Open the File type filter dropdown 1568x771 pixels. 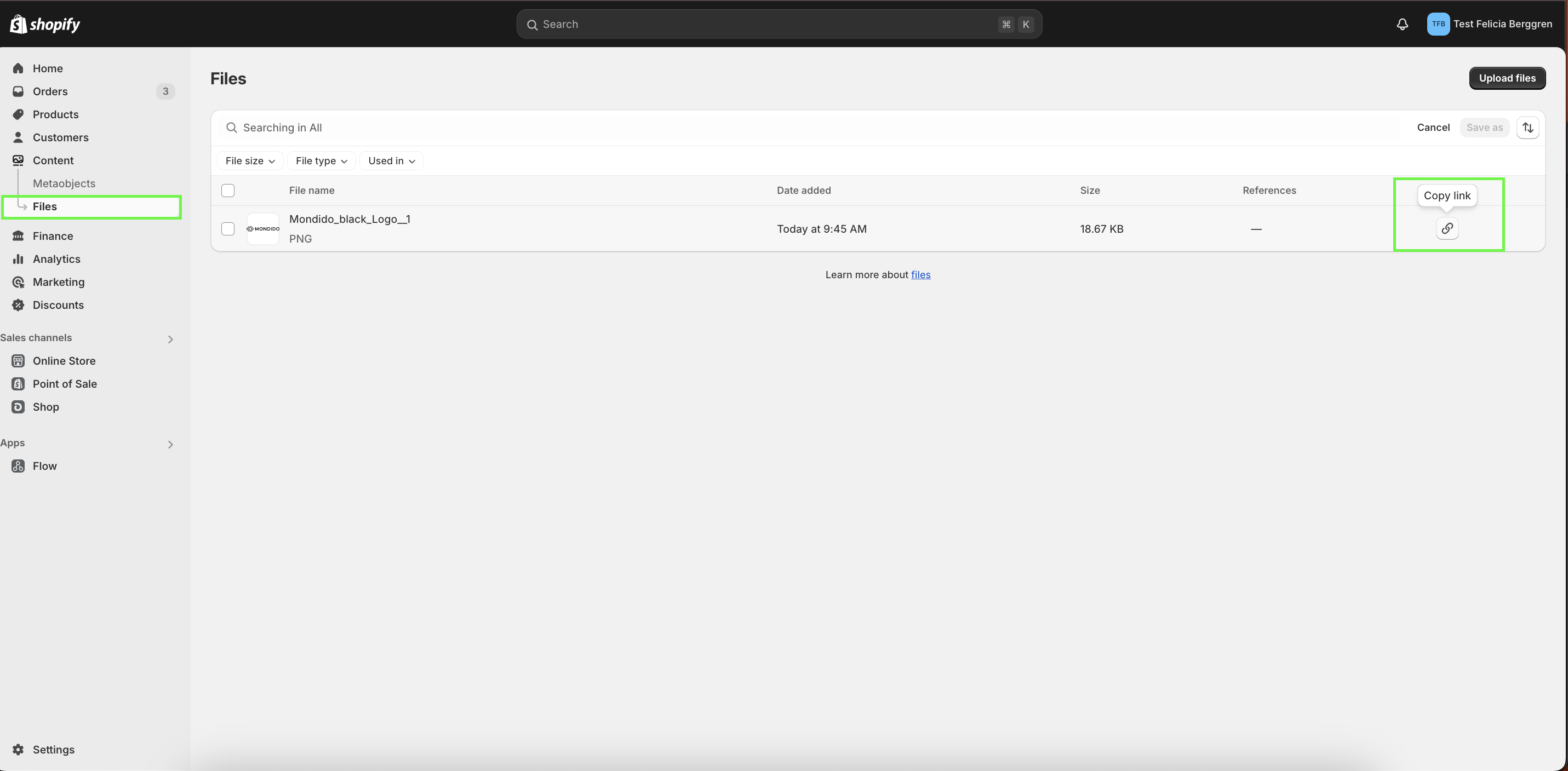[x=322, y=161]
